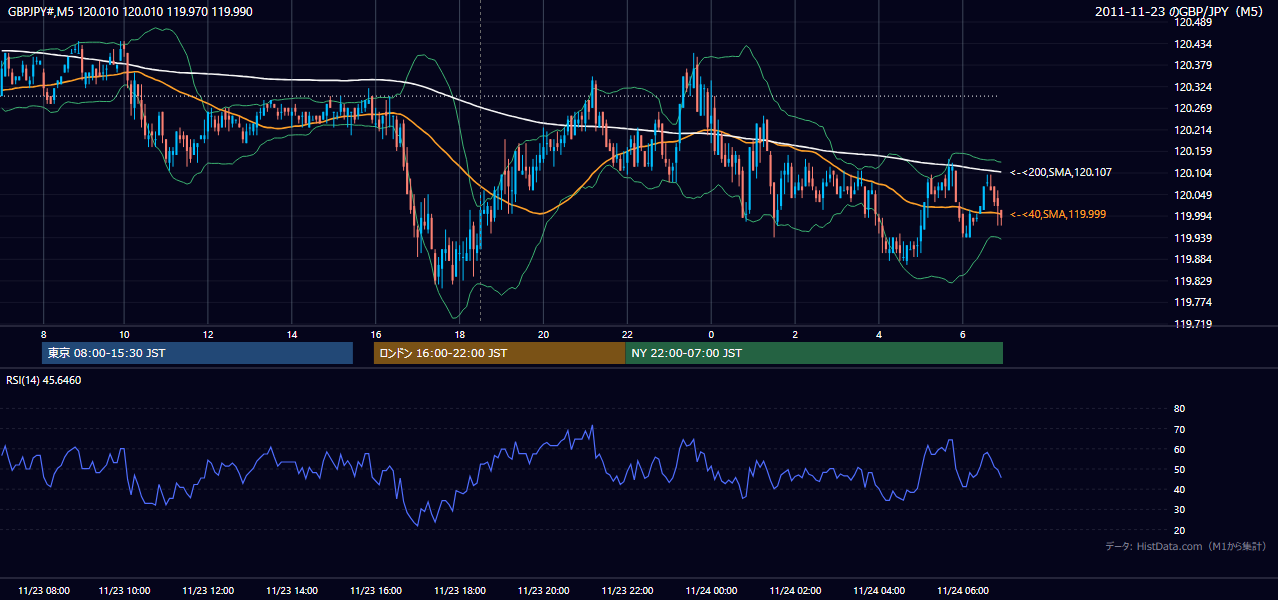This screenshot has width=1278, height=600.
Task: Click hour label 12 under the price chart
Action: [208, 334]
